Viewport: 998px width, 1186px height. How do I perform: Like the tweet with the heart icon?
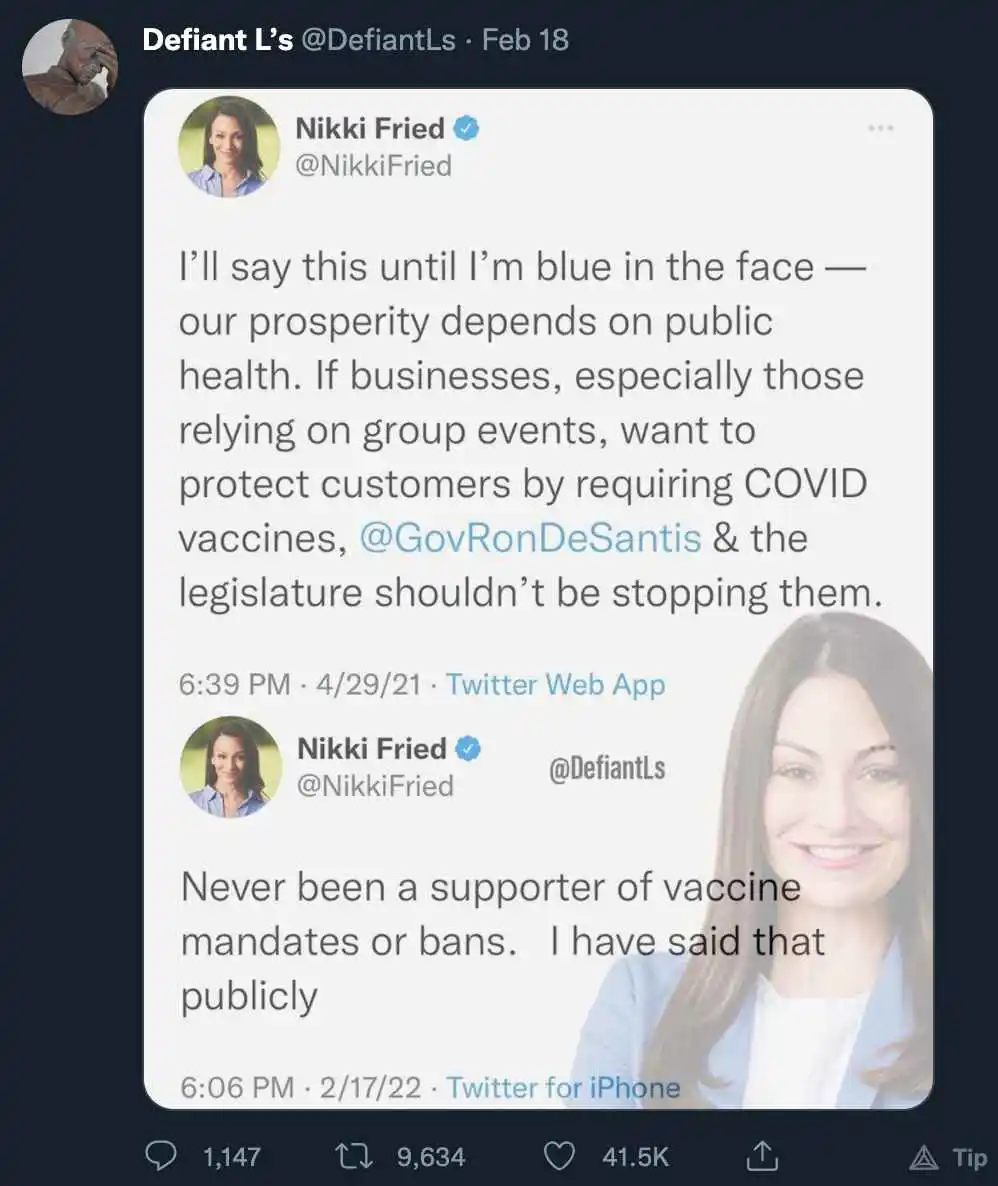pyautogui.click(x=559, y=1156)
